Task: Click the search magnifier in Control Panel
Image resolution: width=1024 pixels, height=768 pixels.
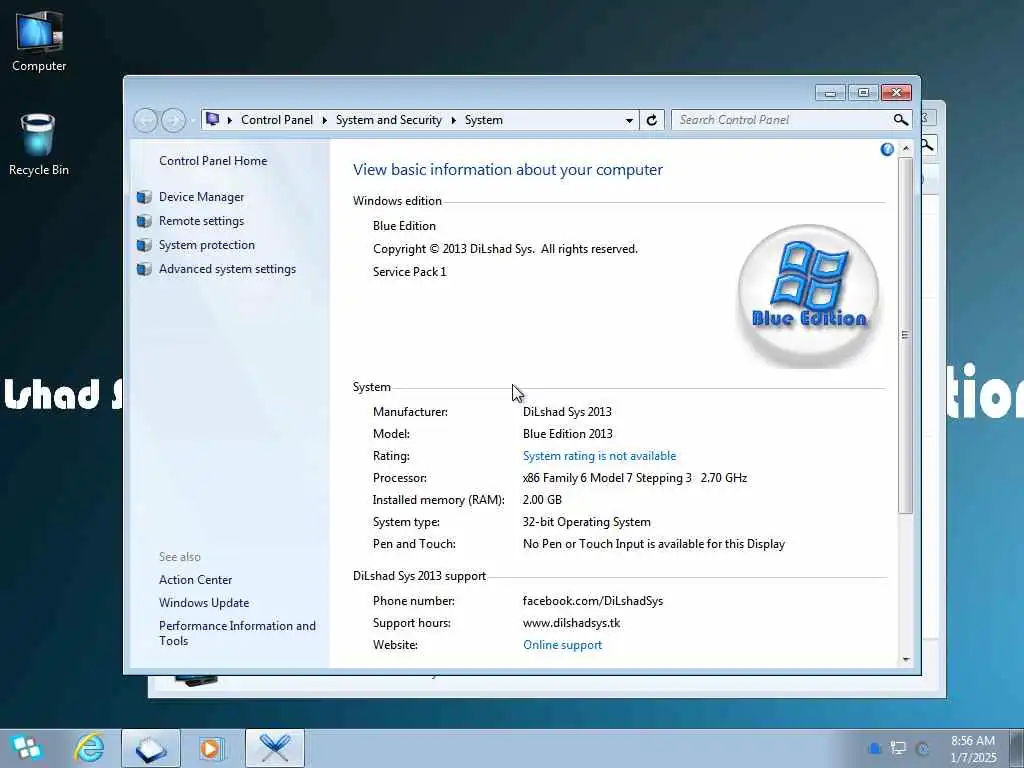Action: [x=901, y=120]
